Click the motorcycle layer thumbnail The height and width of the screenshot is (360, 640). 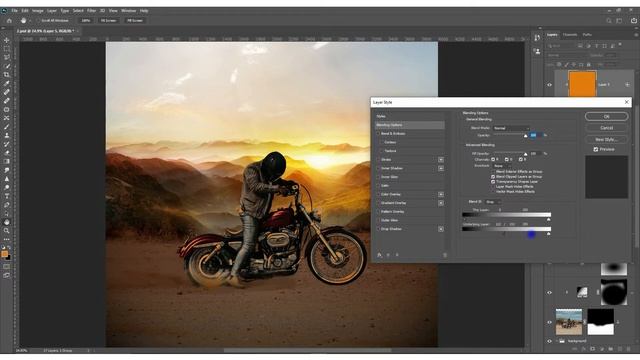(x=569, y=322)
